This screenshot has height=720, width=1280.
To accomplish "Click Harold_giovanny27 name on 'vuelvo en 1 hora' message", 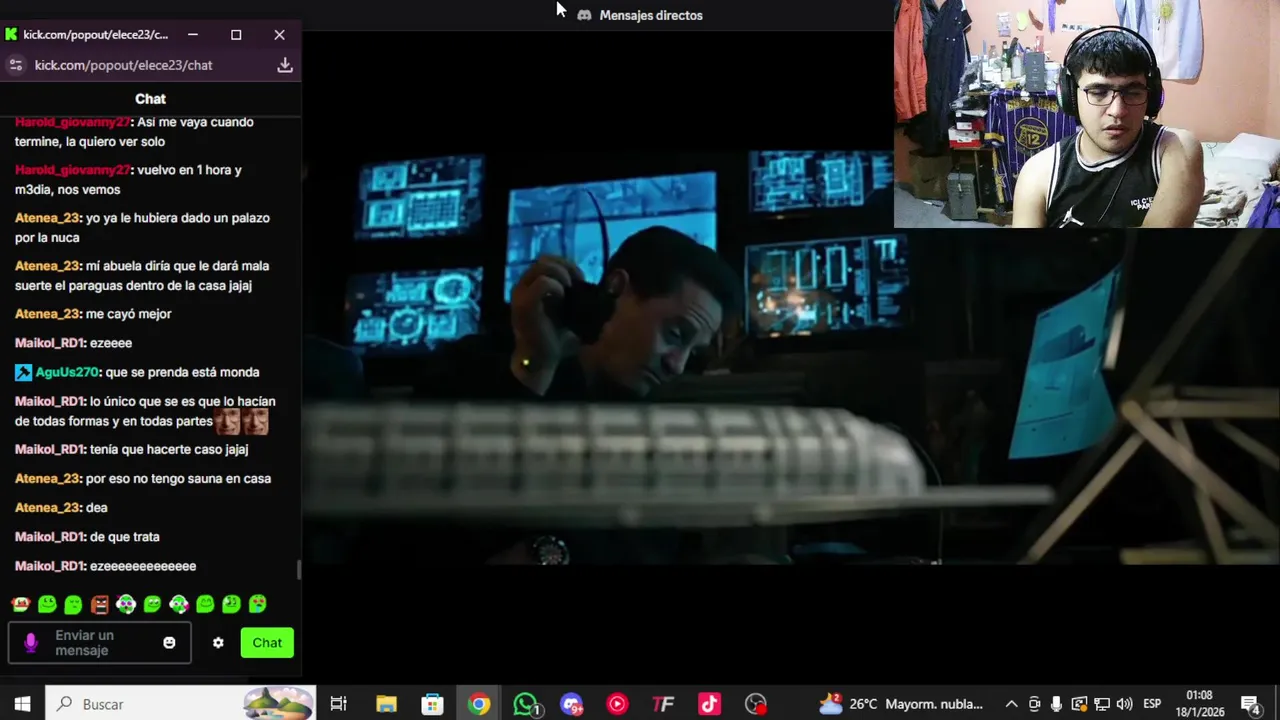I will point(72,170).
